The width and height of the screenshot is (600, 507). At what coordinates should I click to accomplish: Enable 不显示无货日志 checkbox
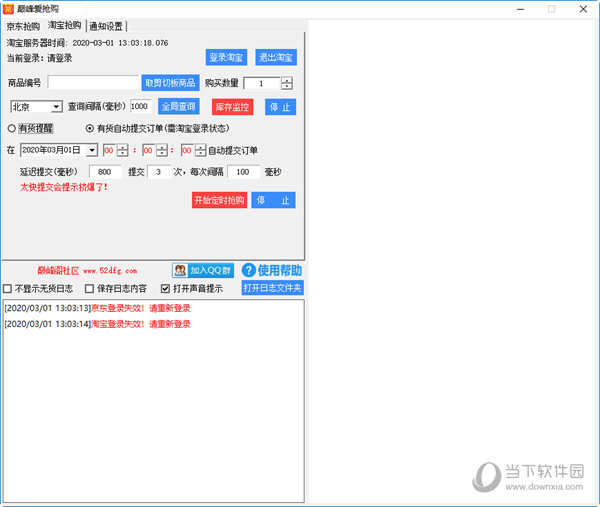8,289
